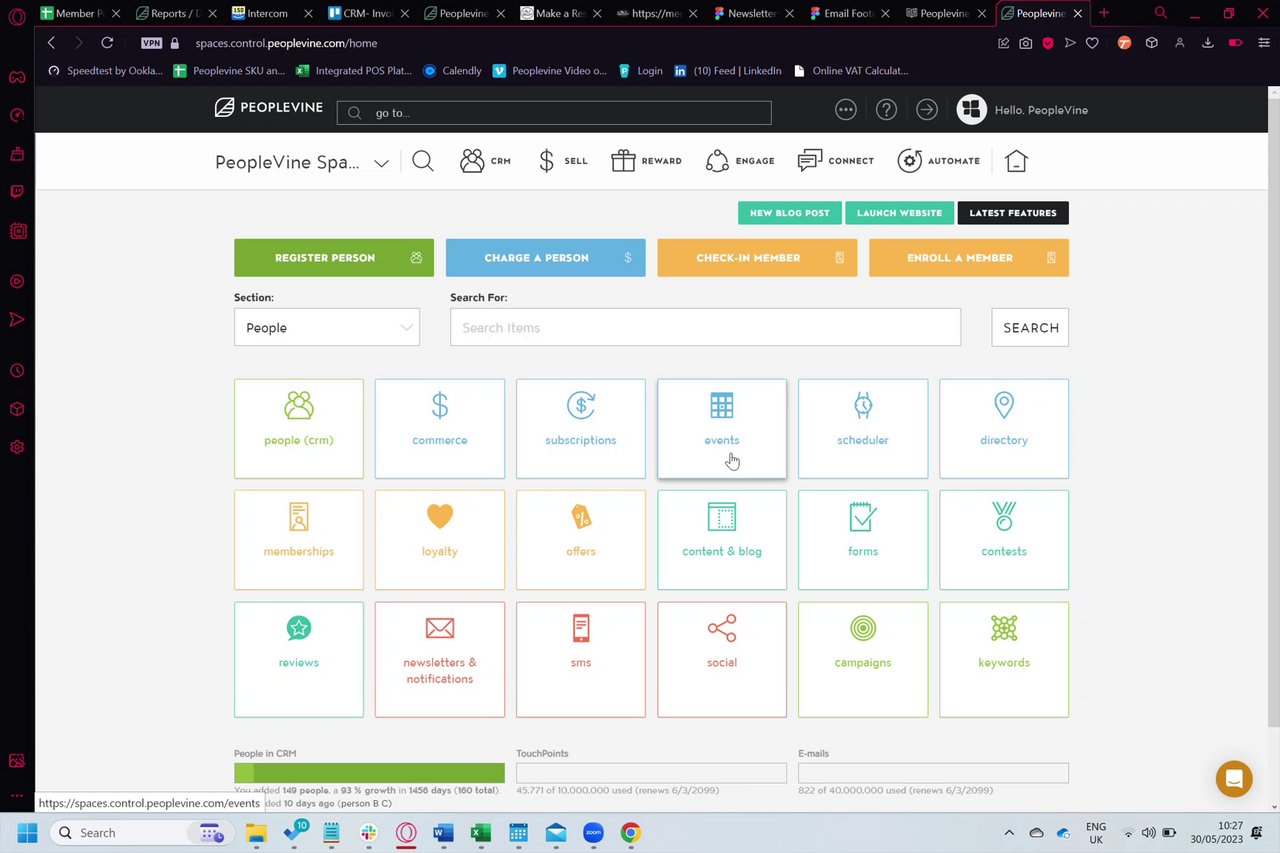Click the LATEST FEATURES button
The image size is (1280, 853).
click(x=1013, y=213)
